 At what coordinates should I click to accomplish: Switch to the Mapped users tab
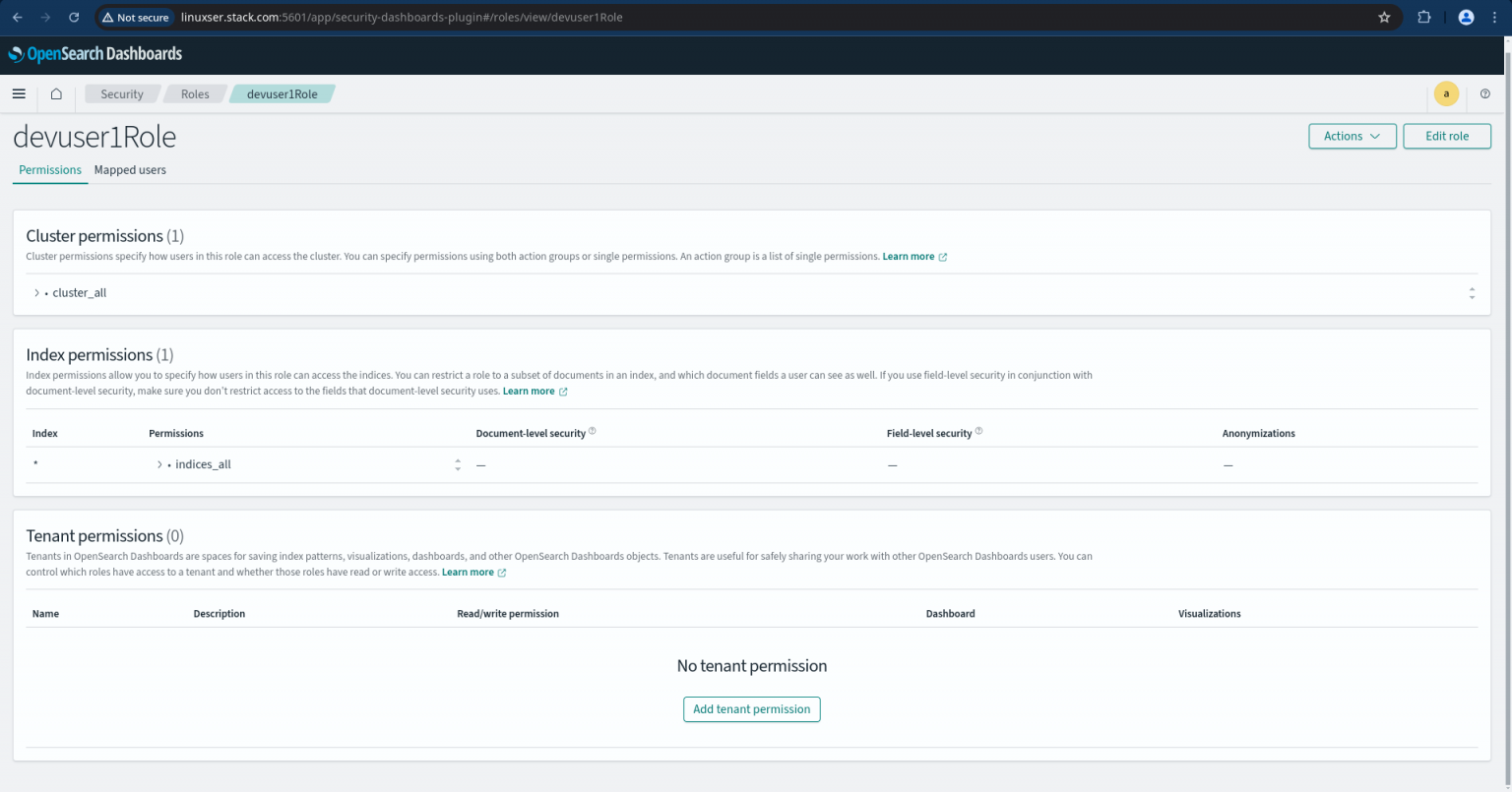[130, 169]
